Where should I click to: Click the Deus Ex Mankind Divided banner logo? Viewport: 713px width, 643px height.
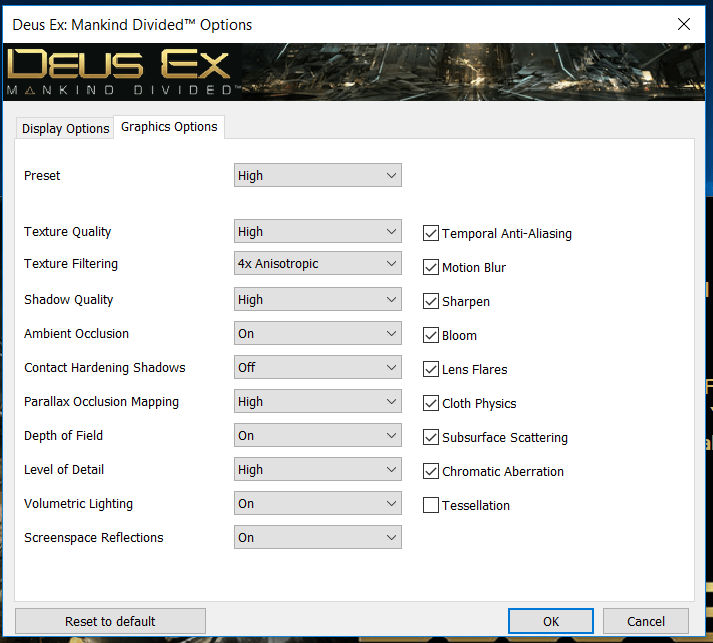click(120, 71)
